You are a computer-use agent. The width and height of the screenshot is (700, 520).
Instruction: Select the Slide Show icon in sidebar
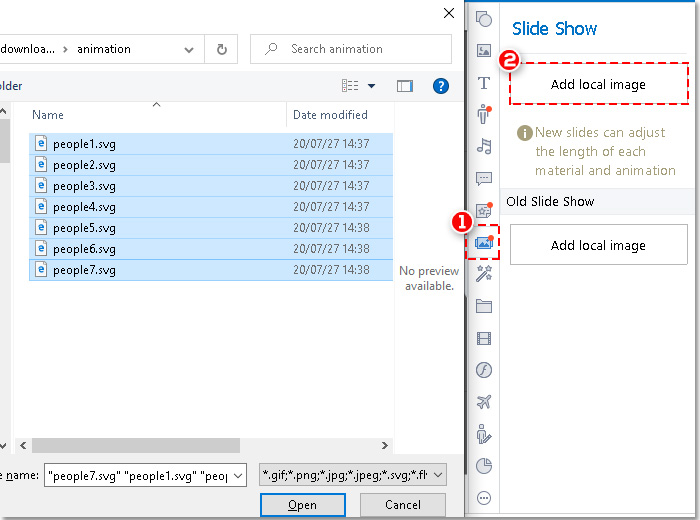click(483, 242)
